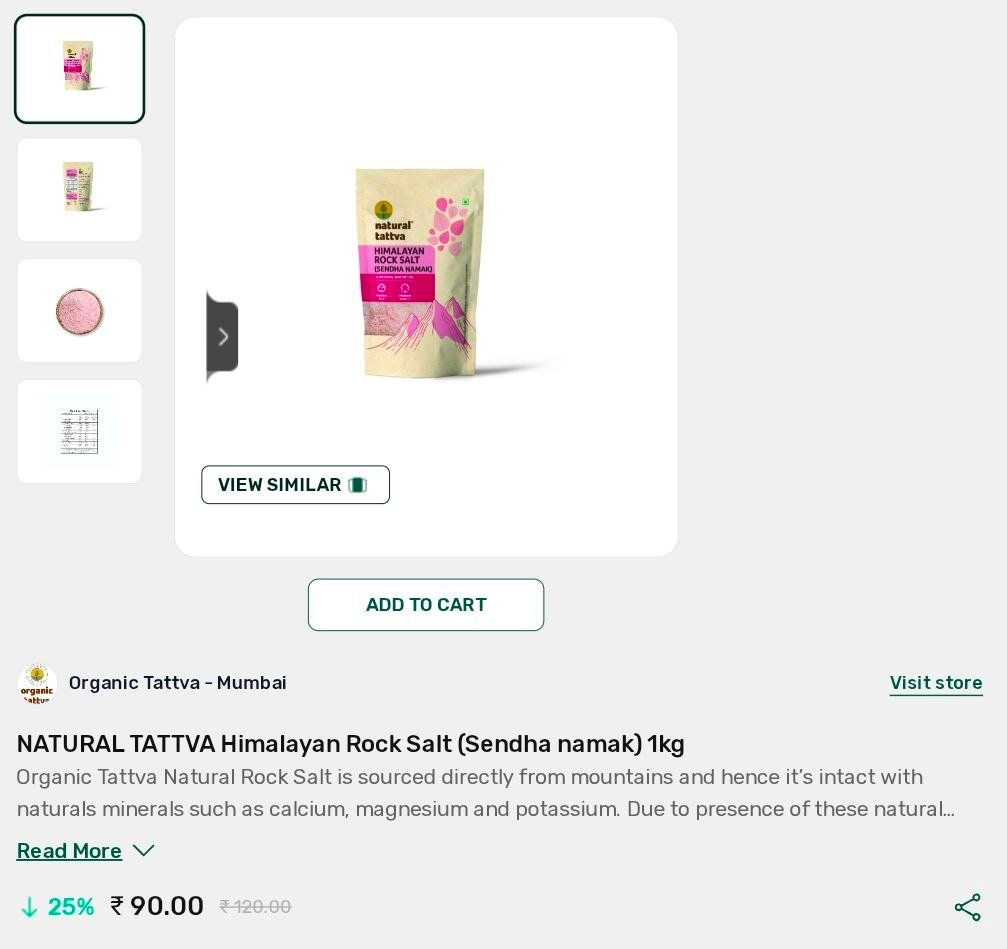Click the green discount down-arrow icon
This screenshot has width=1007, height=949.
pos(29,907)
